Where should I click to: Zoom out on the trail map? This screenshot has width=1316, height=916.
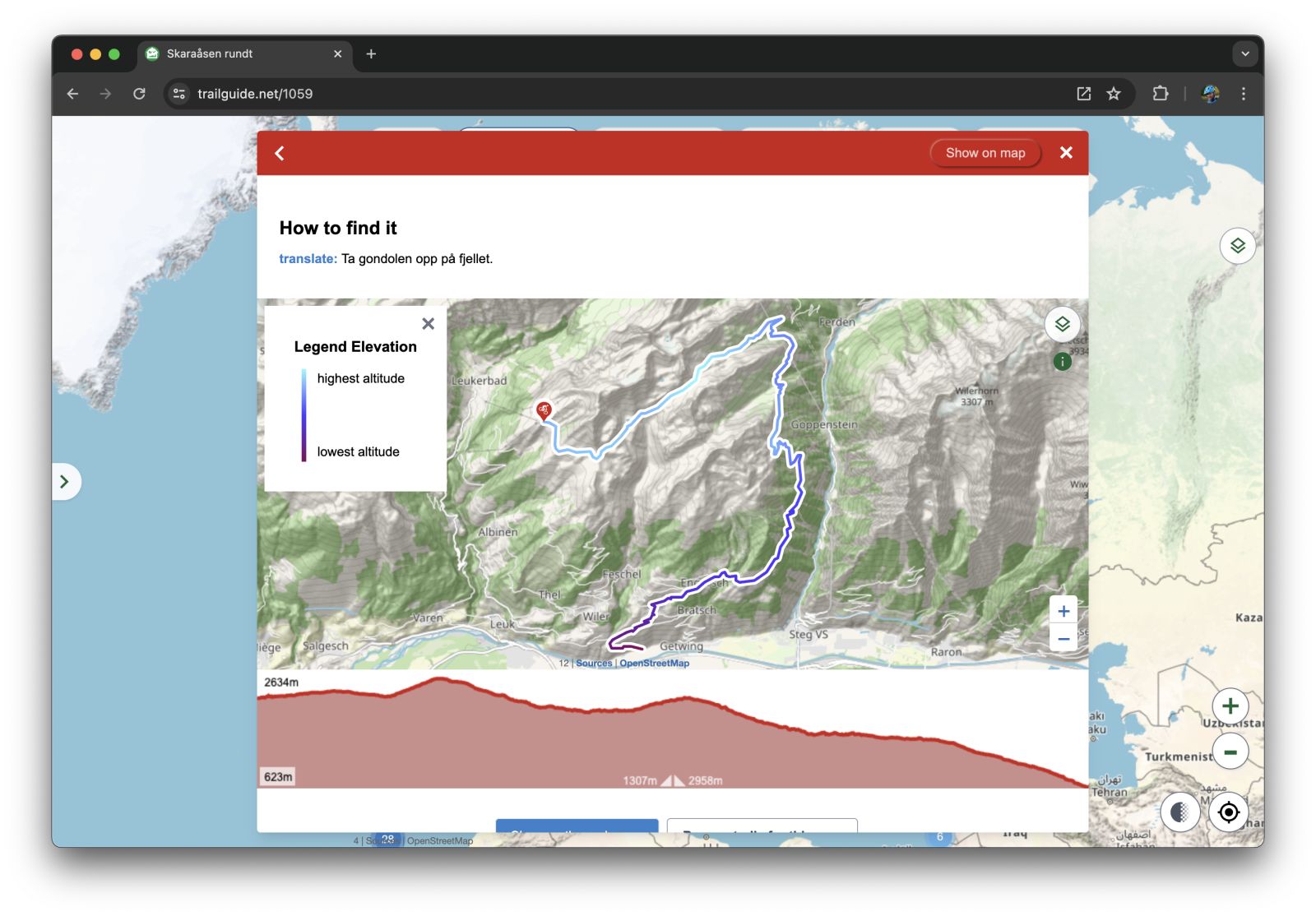click(x=1063, y=638)
